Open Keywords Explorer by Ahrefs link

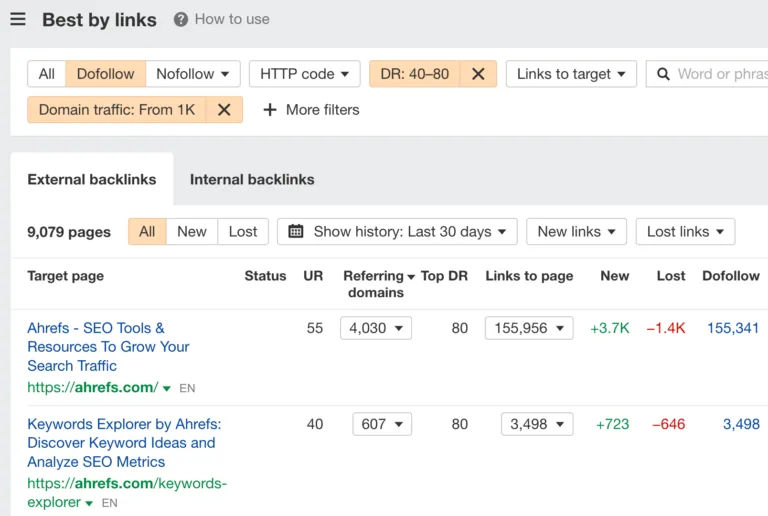coord(124,443)
